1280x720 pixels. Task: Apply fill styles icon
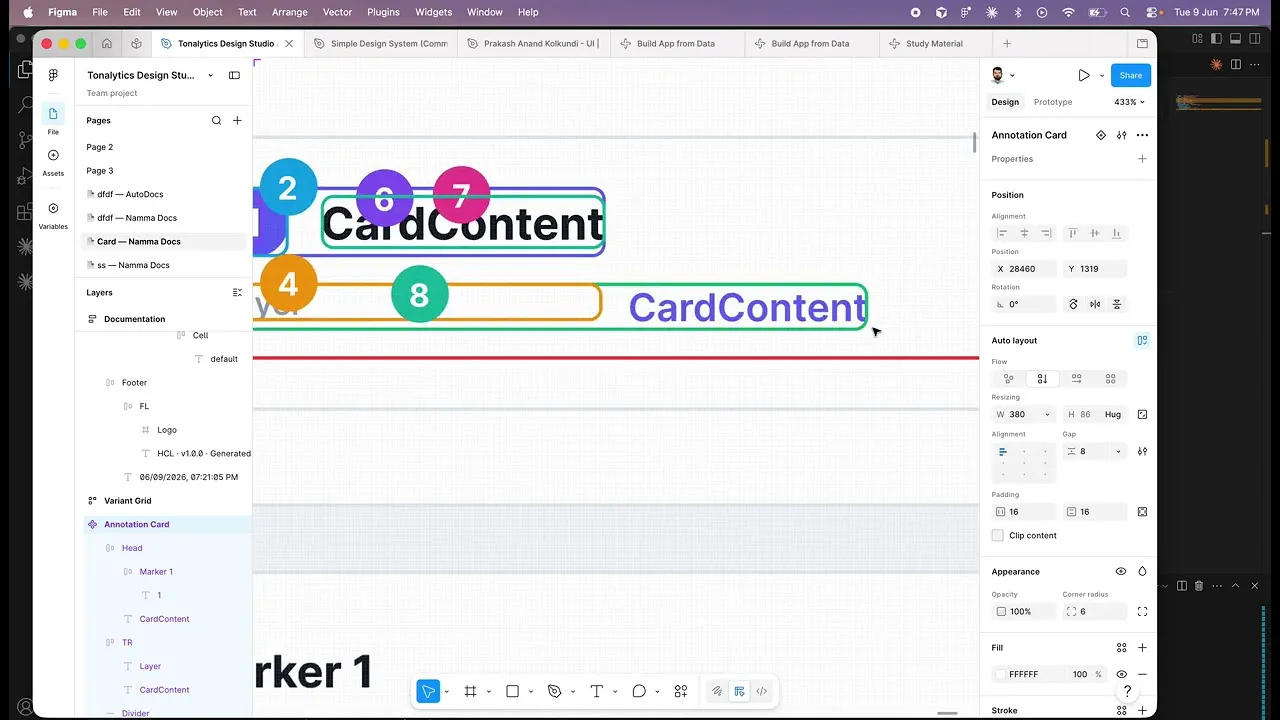pyautogui.click(x=1122, y=648)
